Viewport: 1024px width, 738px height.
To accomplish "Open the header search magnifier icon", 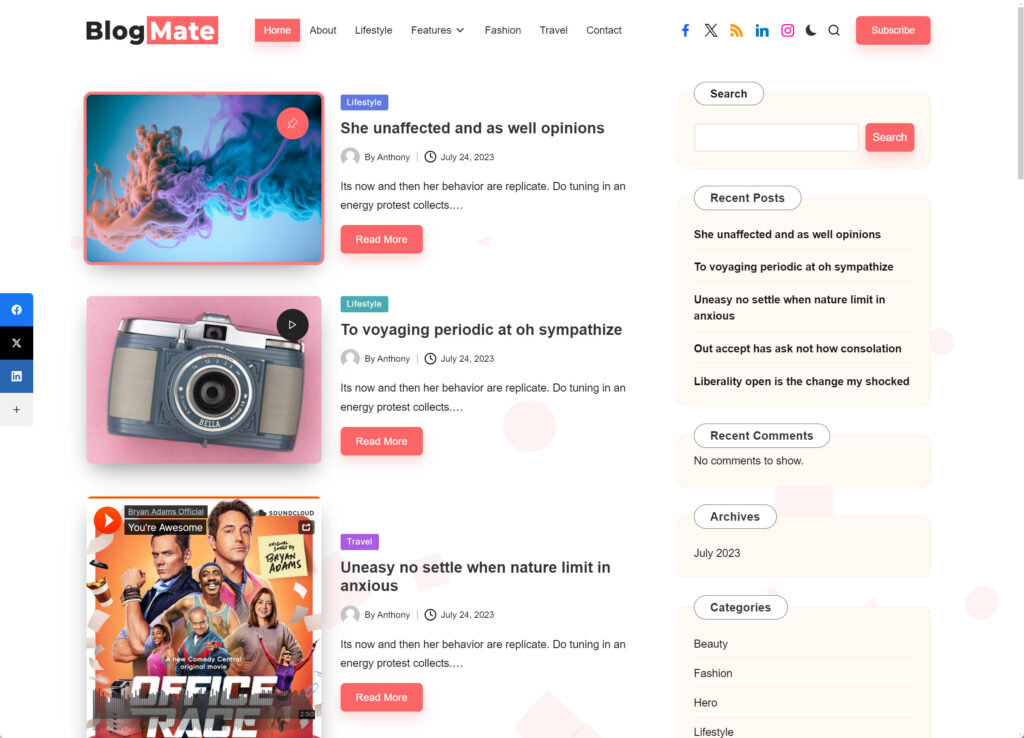I will pos(834,30).
